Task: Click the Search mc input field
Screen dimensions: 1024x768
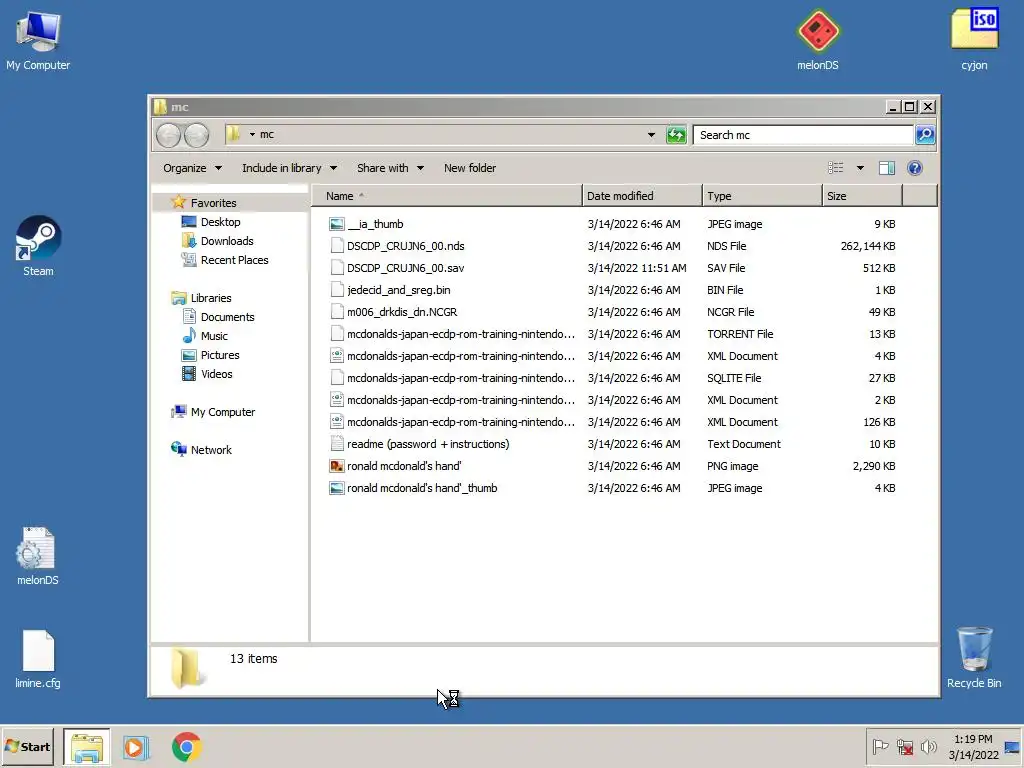Action: click(803, 135)
